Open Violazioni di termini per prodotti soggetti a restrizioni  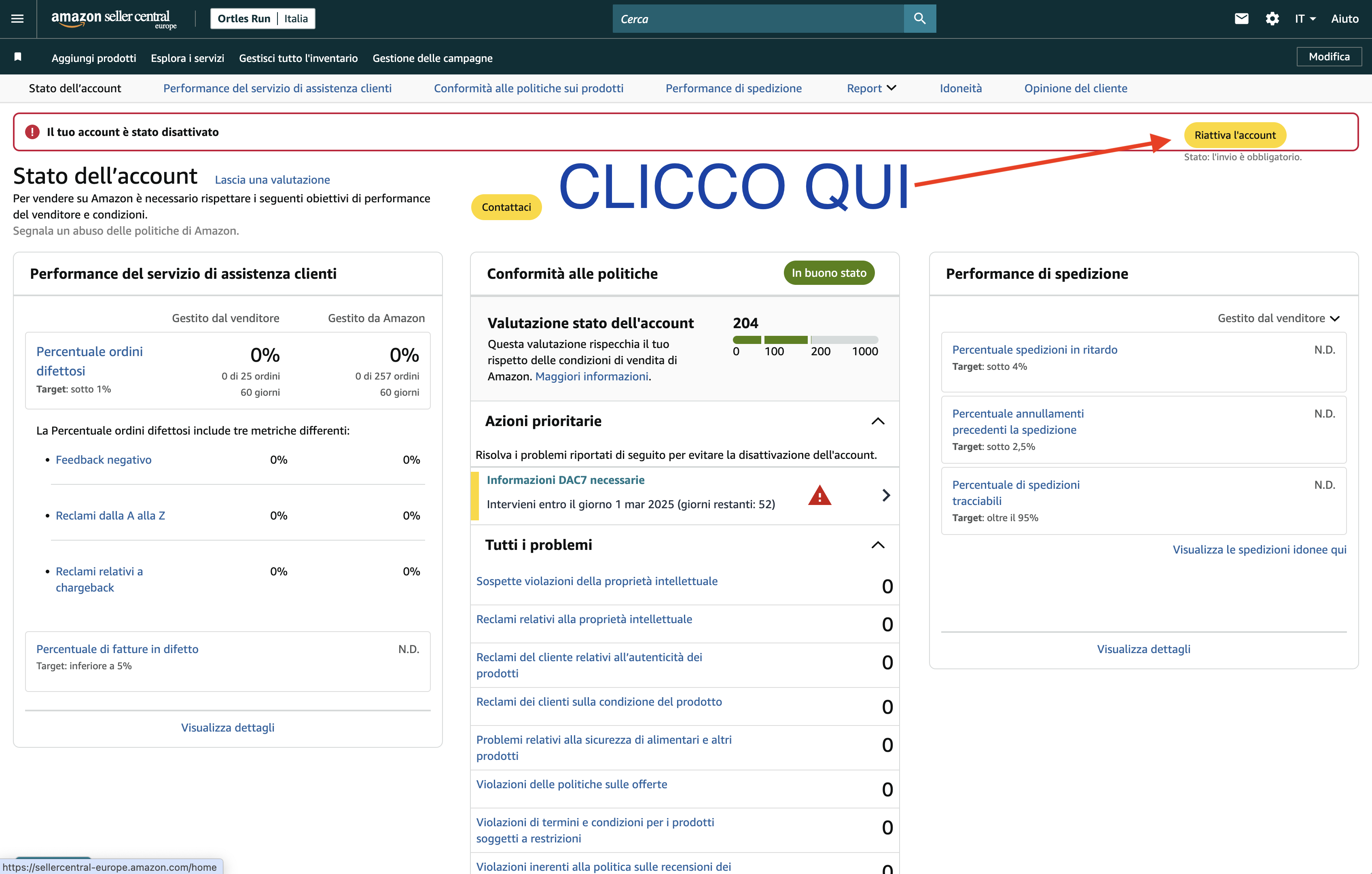595,830
